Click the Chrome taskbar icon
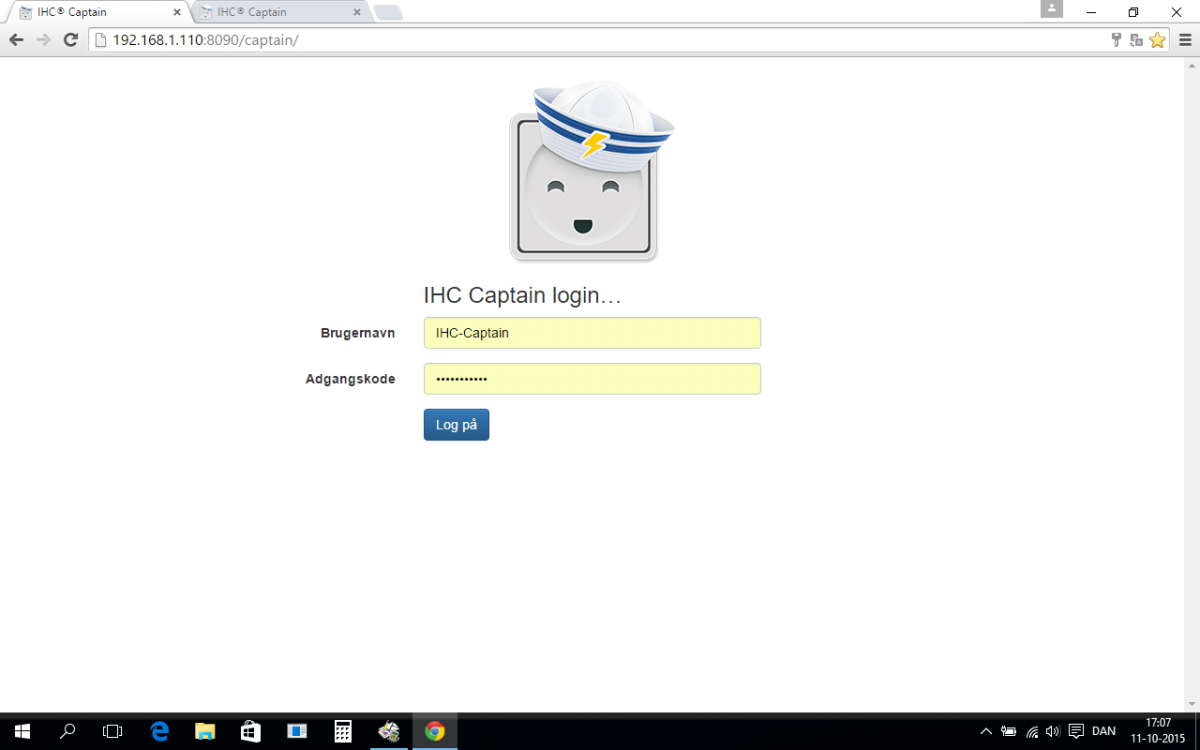The width and height of the screenshot is (1200, 750). (434, 731)
